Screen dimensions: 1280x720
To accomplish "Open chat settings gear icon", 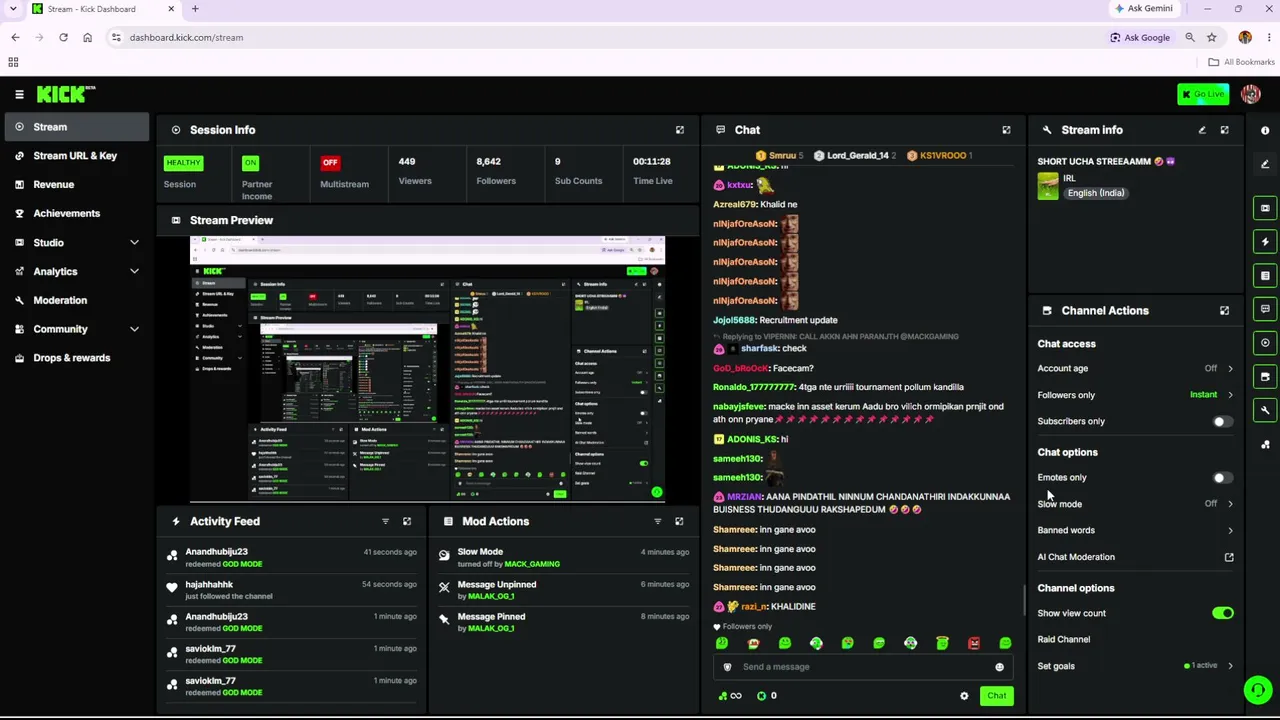I will coord(964,696).
